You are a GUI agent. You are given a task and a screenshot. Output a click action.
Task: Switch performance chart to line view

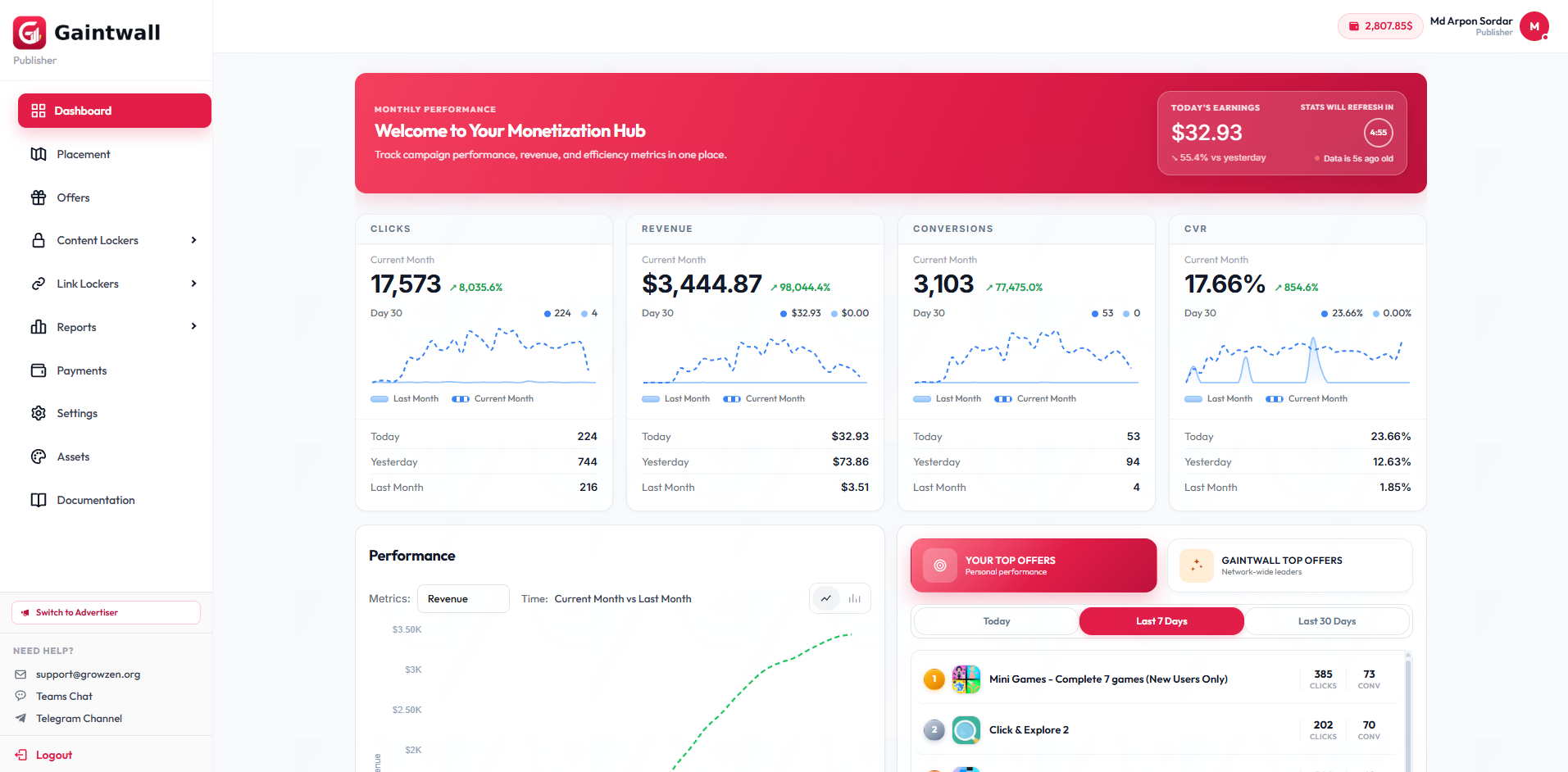point(826,598)
